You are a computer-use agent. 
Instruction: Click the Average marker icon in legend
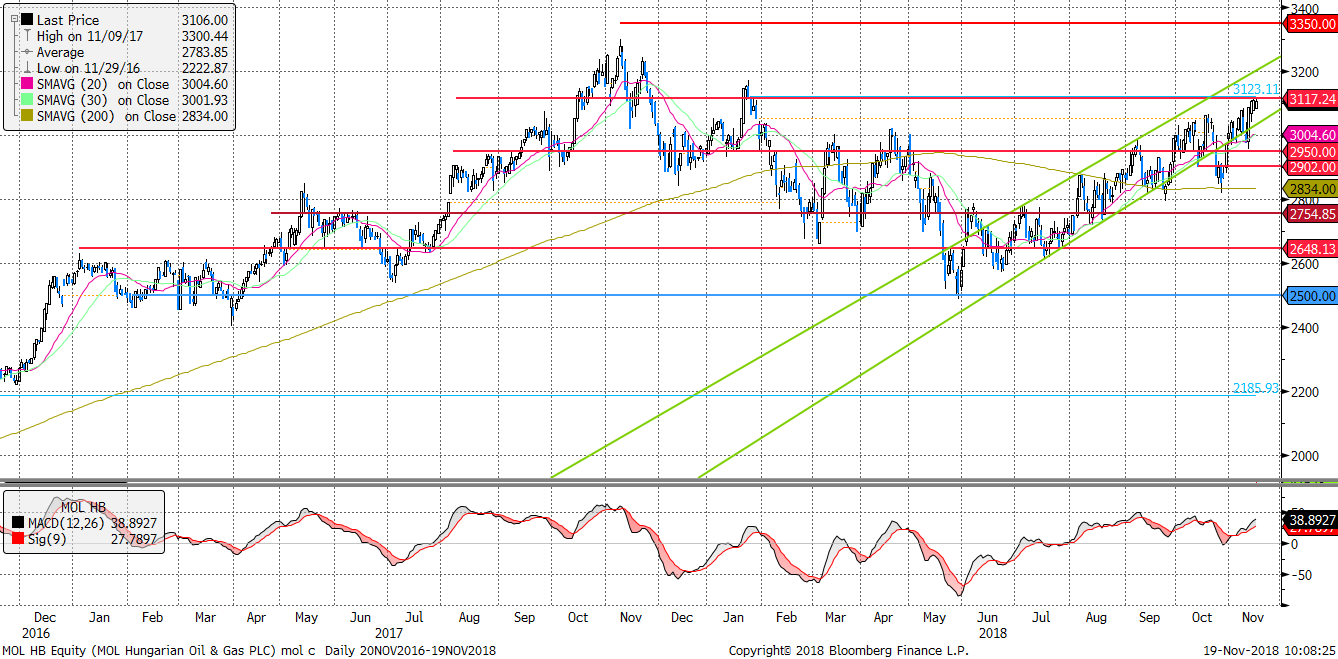coord(26,52)
